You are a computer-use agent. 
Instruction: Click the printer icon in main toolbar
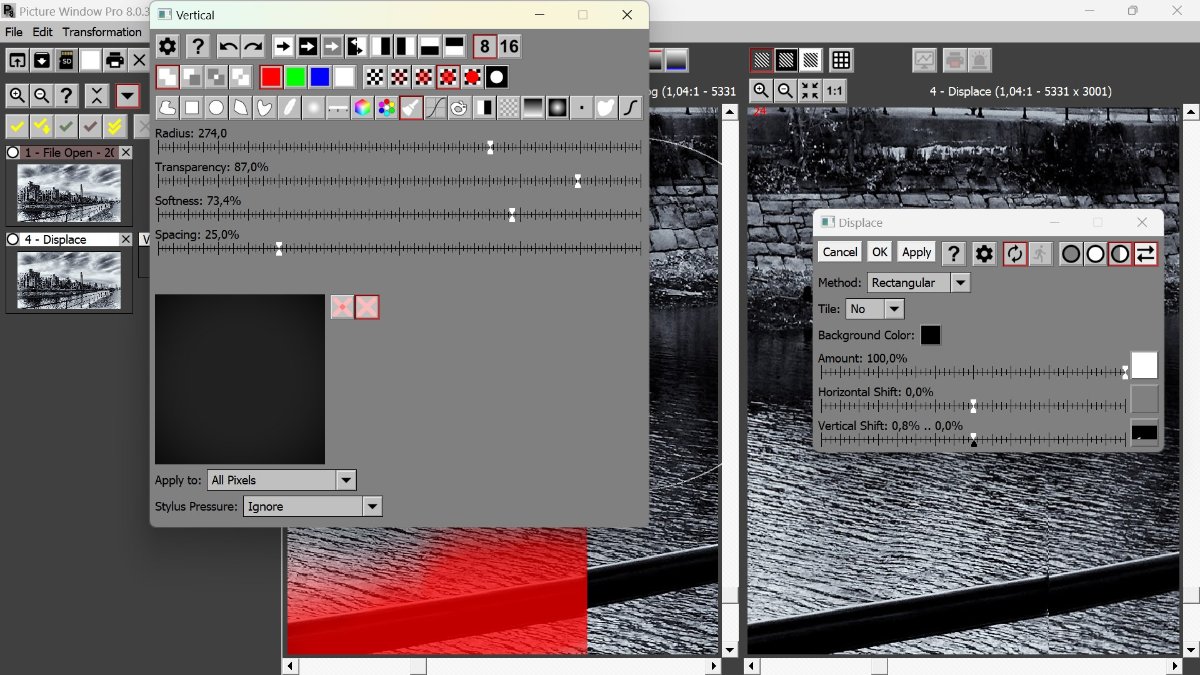tap(115, 60)
